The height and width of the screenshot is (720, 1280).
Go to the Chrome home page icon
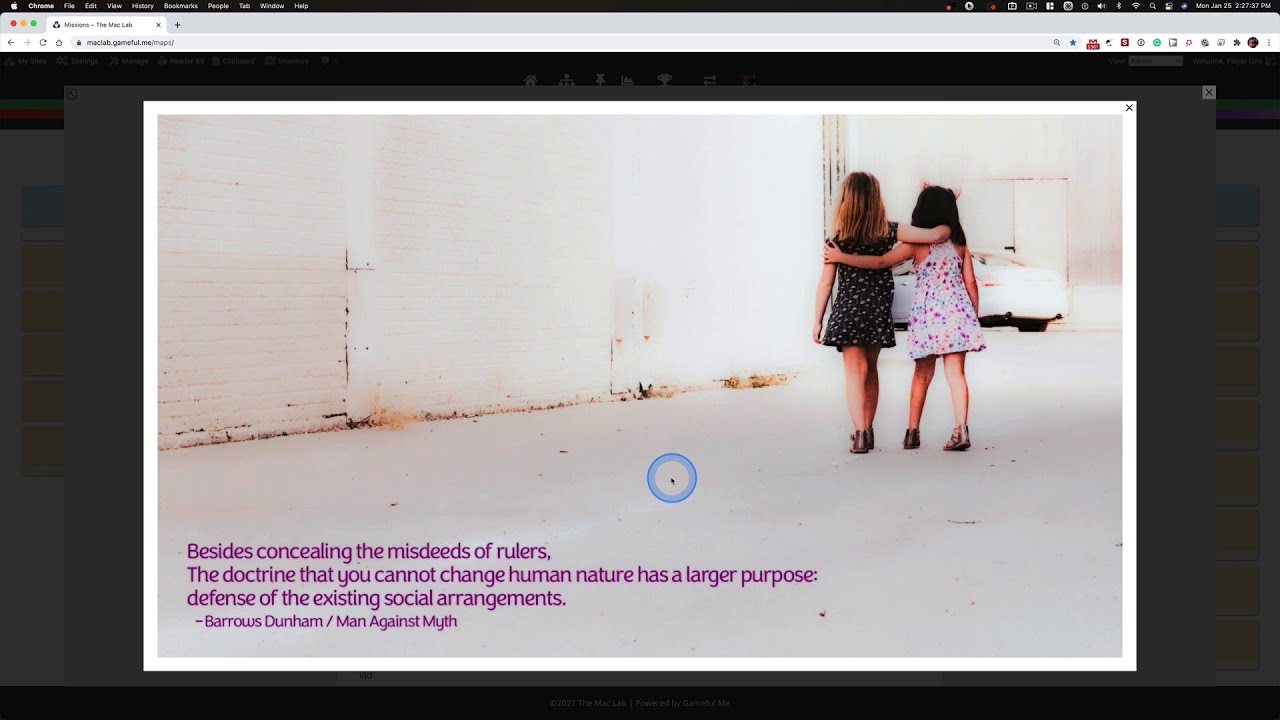point(59,43)
